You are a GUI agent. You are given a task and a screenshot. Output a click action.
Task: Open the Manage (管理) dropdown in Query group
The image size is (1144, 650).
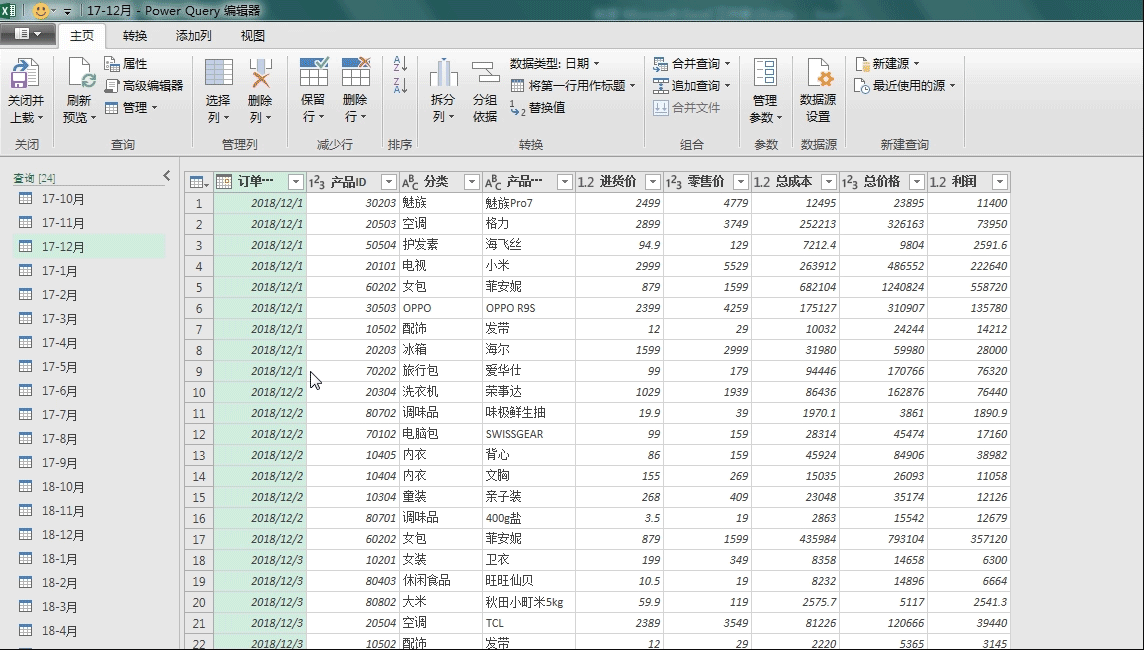(x=131, y=108)
